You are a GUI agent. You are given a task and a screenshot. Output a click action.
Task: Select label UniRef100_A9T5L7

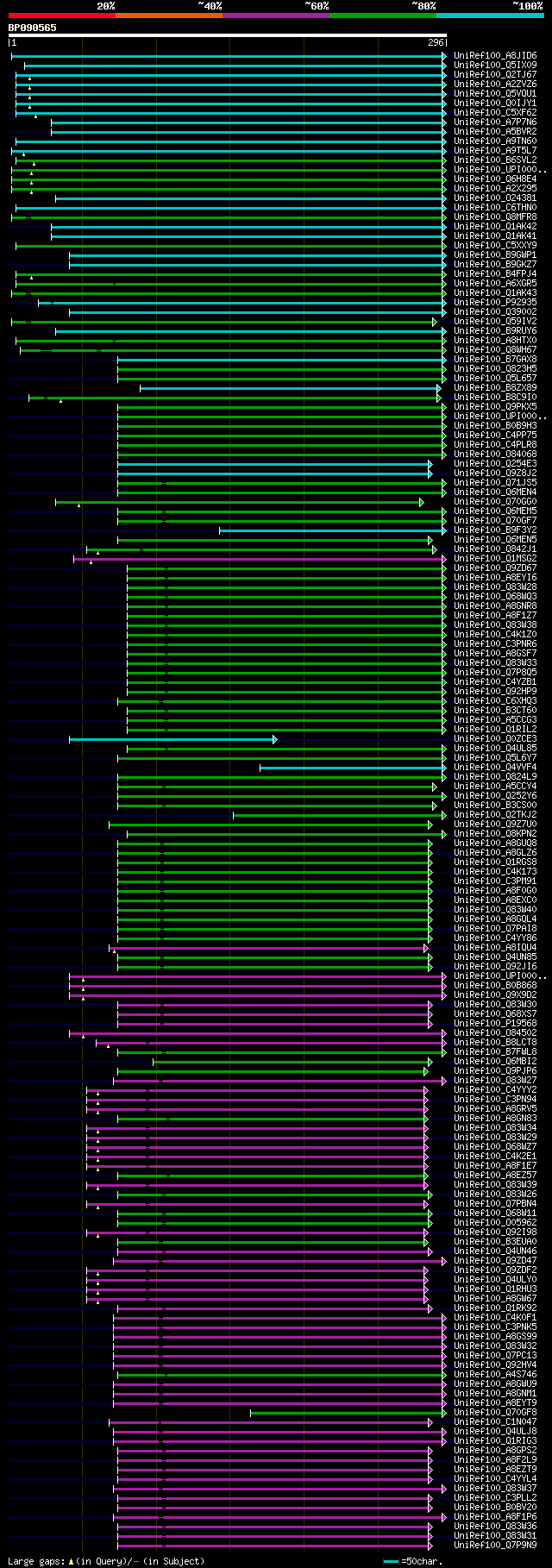click(495, 151)
